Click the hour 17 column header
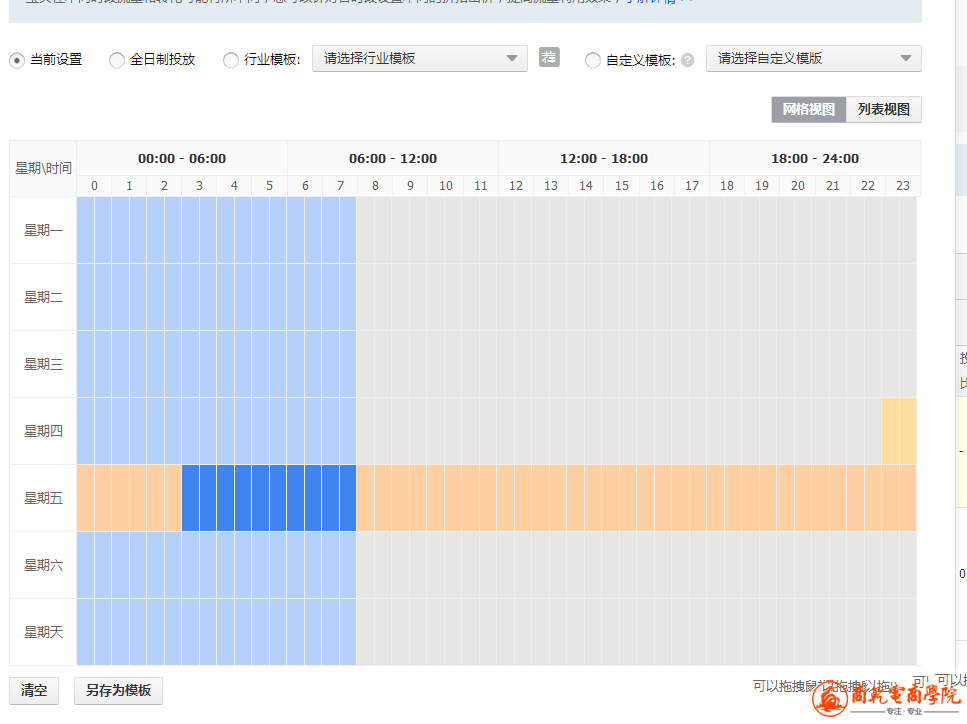 pos(692,186)
